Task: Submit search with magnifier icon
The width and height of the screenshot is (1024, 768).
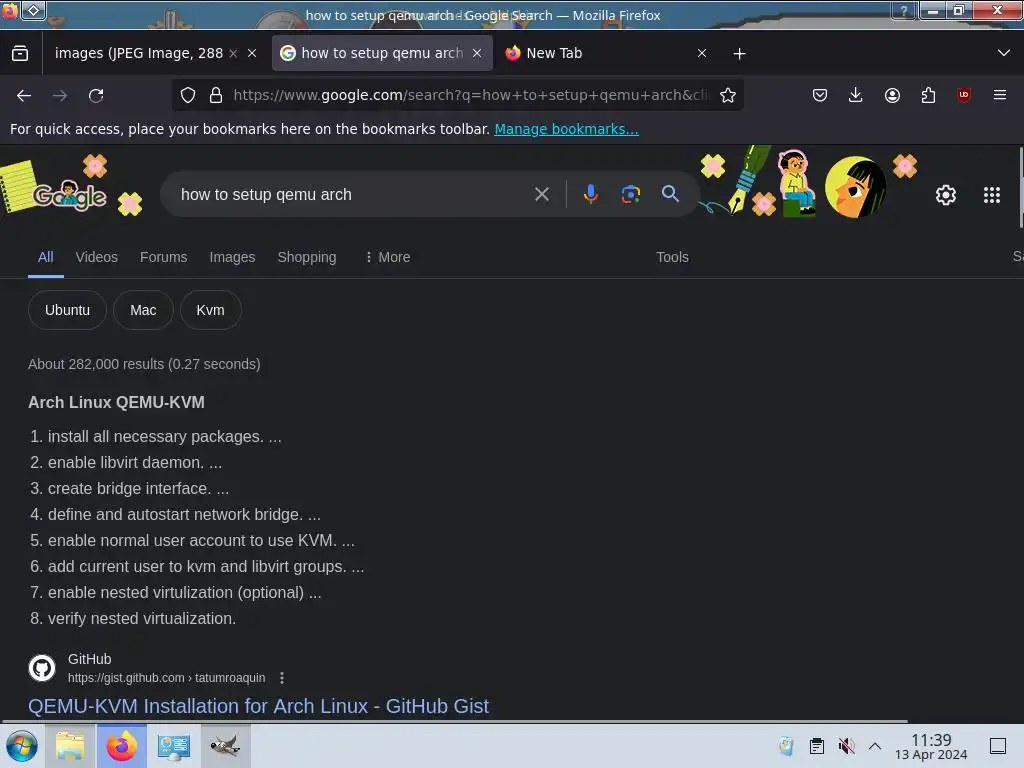Action: tap(670, 194)
